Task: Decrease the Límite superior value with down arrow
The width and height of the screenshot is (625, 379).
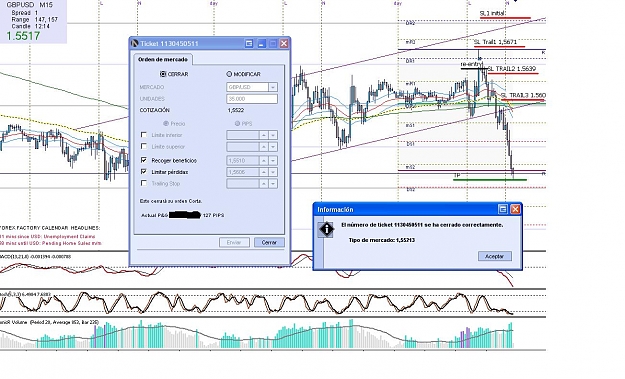Action: coord(273,147)
